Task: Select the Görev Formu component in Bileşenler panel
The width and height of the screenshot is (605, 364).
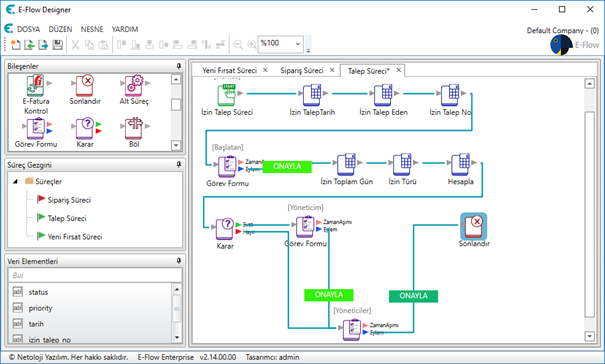Action: tap(36, 133)
